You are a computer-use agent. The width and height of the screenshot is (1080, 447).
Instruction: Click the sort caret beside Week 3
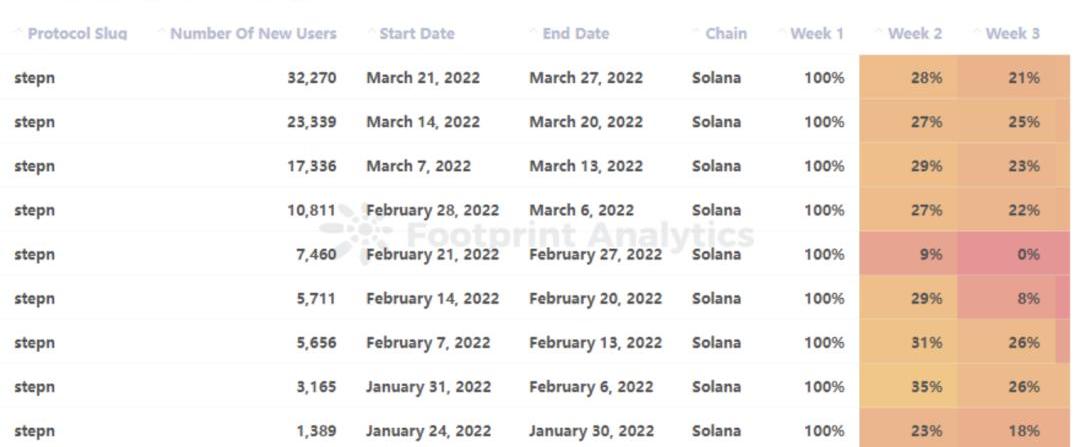point(977,33)
